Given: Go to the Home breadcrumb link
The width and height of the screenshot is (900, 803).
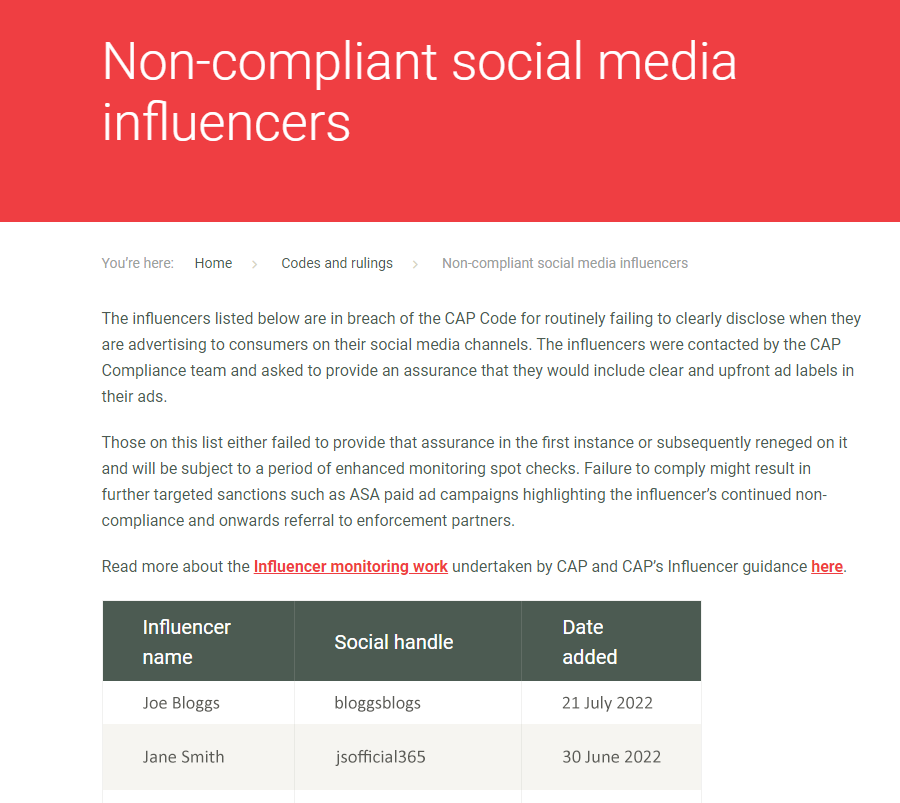Looking at the screenshot, I should (213, 263).
